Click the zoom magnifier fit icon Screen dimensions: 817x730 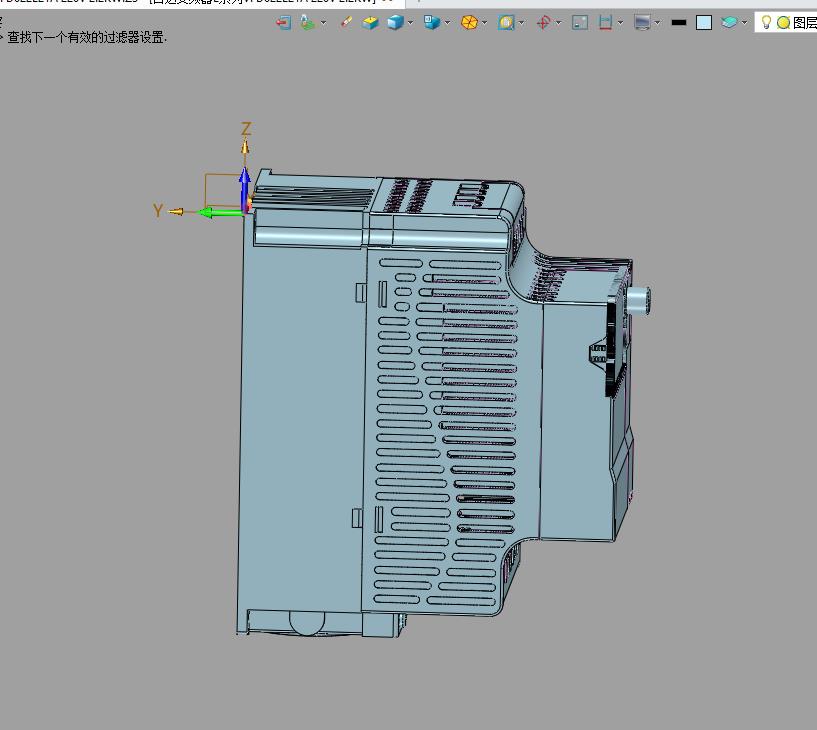tap(506, 22)
